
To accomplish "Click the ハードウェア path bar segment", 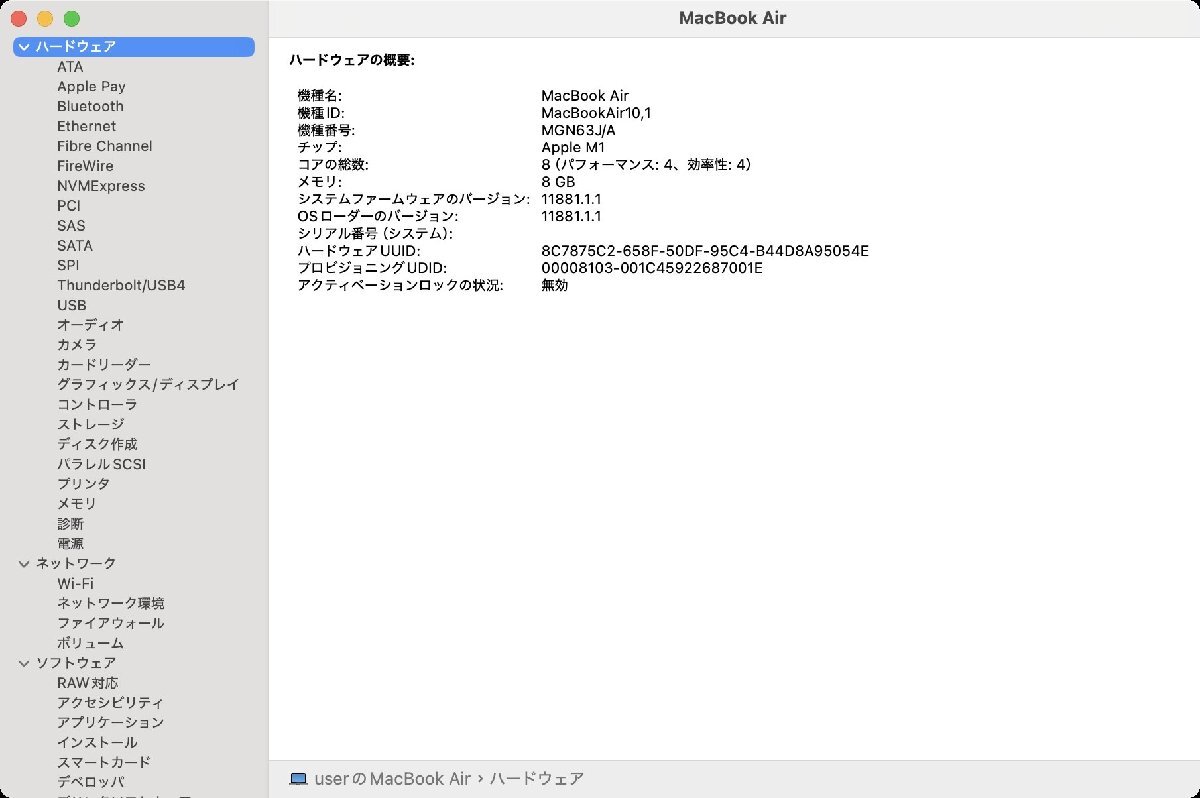I will click(536, 778).
